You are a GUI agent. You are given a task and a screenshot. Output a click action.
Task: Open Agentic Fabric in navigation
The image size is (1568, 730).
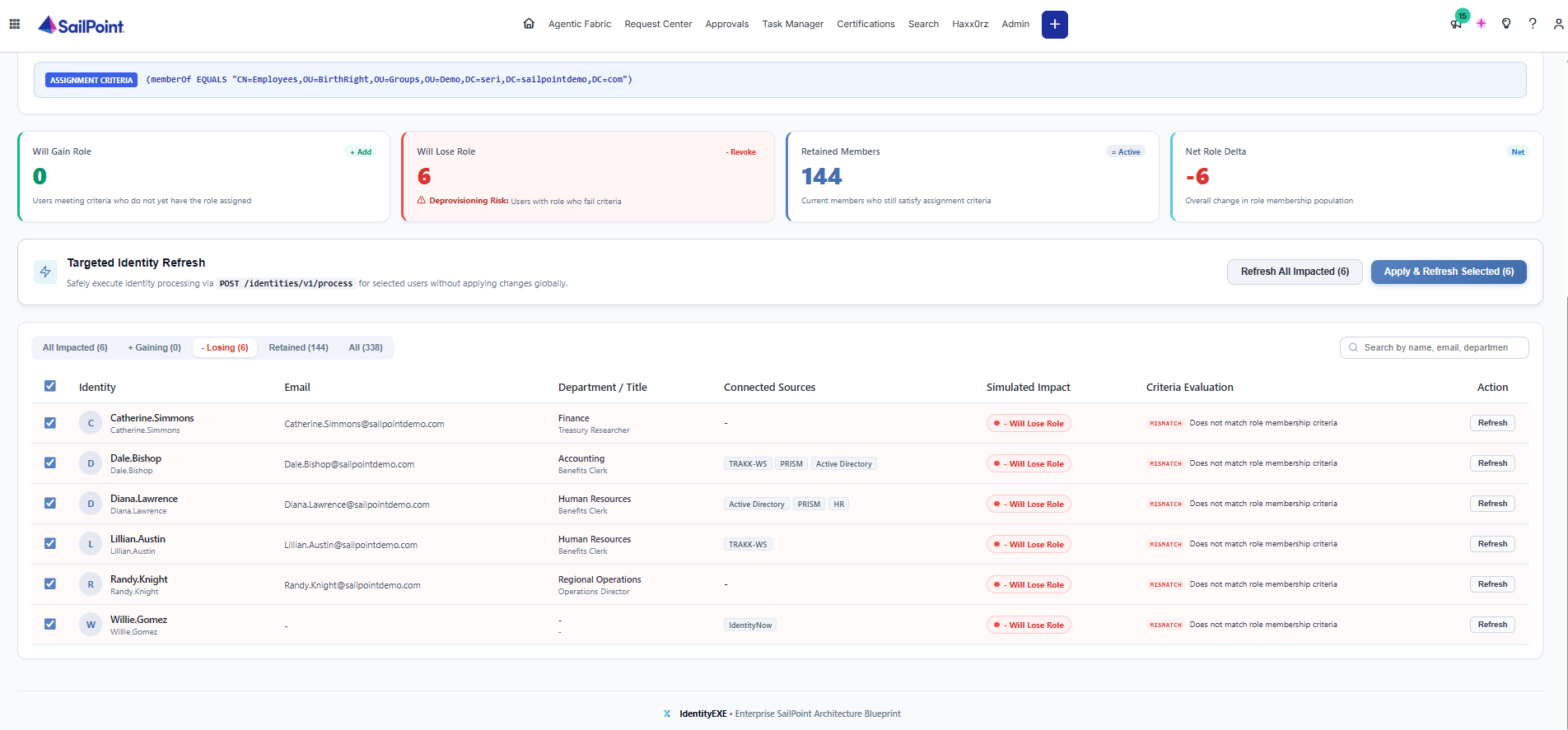[x=580, y=24]
